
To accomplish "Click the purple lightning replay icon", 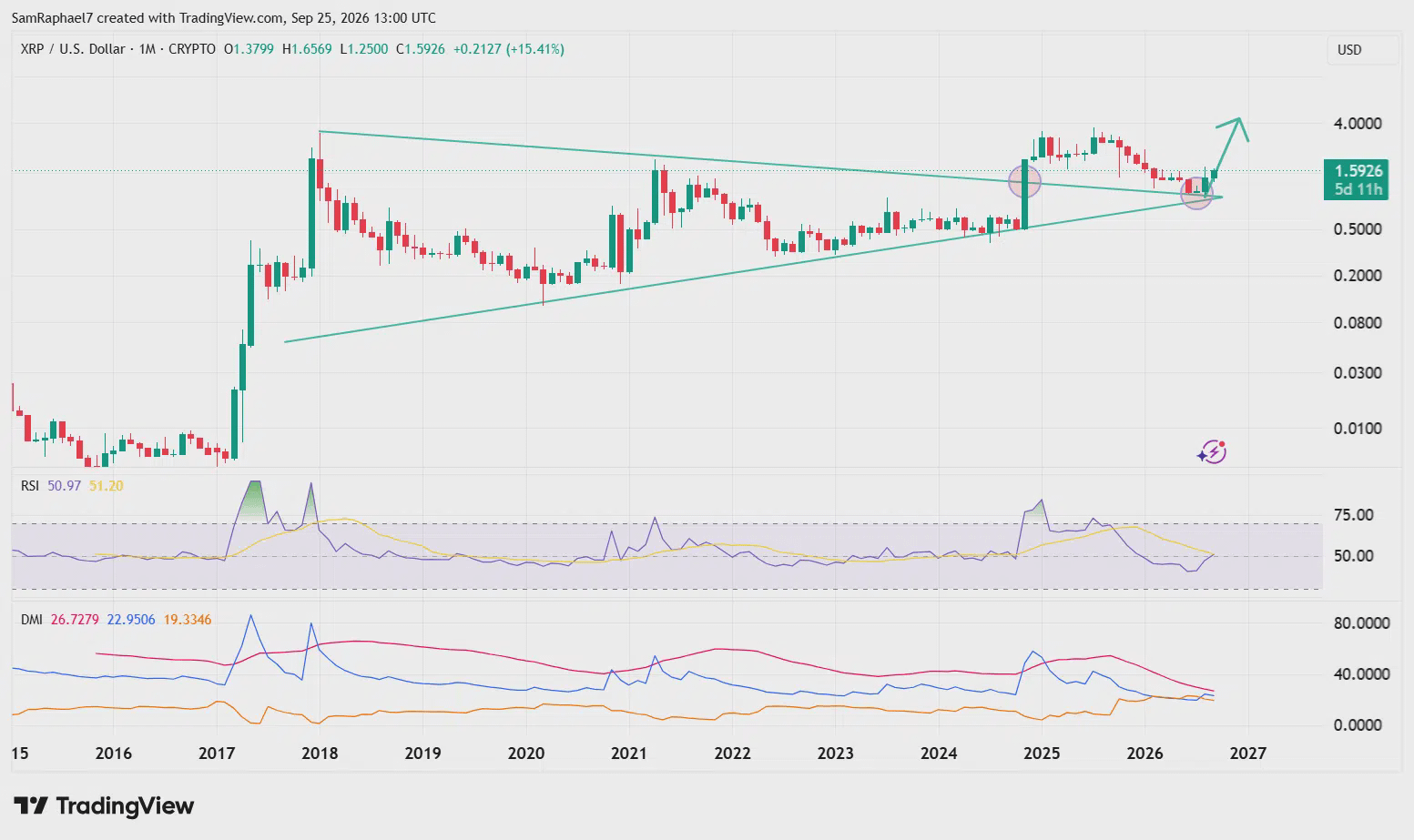I will [x=1212, y=451].
